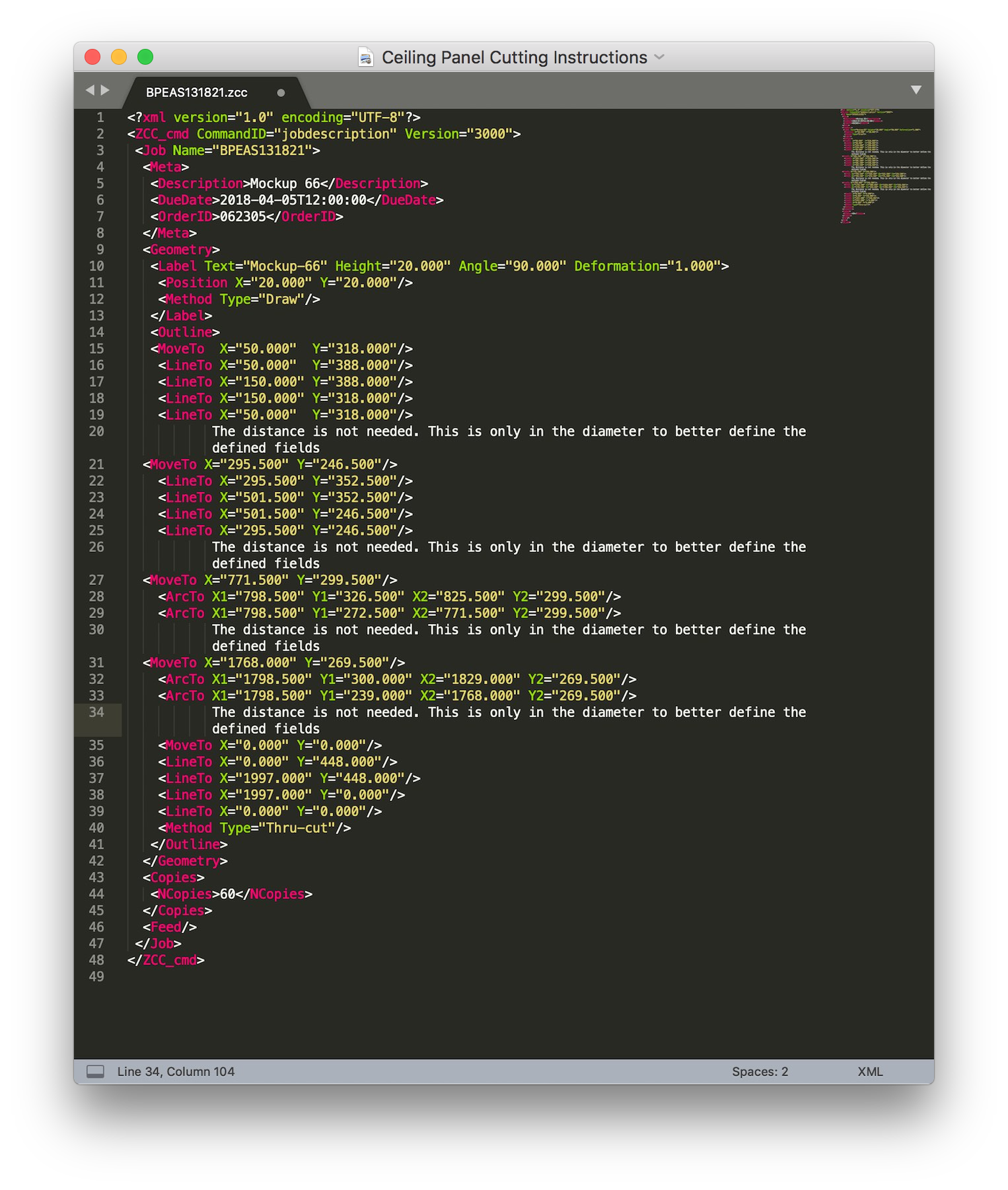Click the MoveTo X="771.500" line

click(270, 580)
